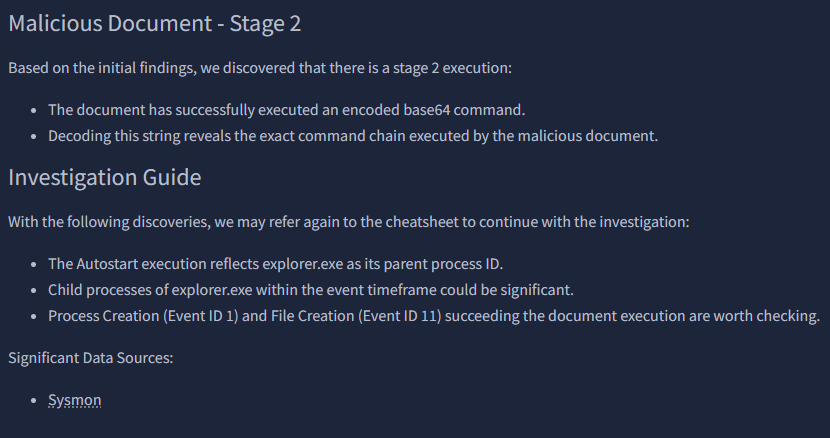This screenshot has width=830, height=438.
Task: Click the "Investigation Guide" heading
Action: click(x=105, y=178)
